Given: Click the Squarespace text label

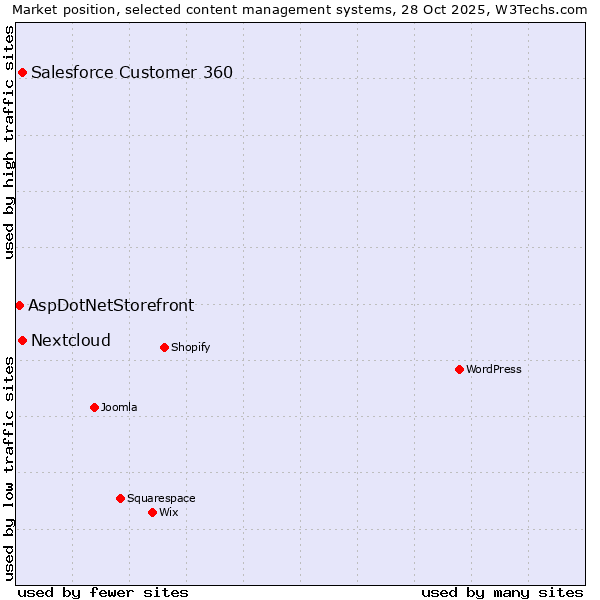Looking at the screenshot, I should 161,498.
